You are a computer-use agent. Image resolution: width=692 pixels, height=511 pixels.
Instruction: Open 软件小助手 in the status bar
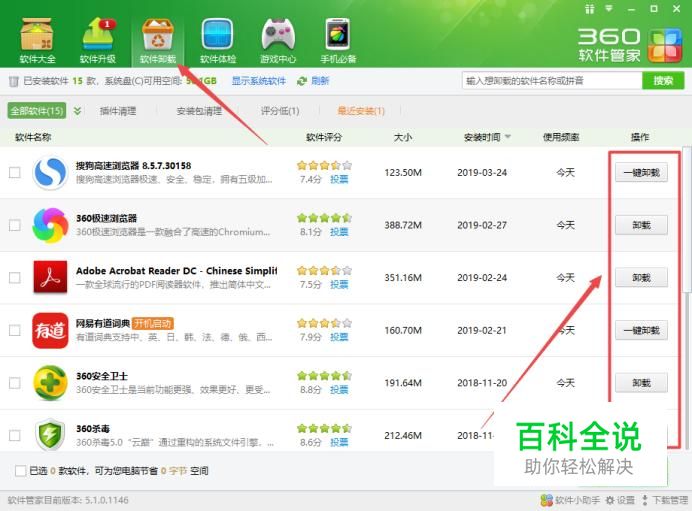[570, 500]
